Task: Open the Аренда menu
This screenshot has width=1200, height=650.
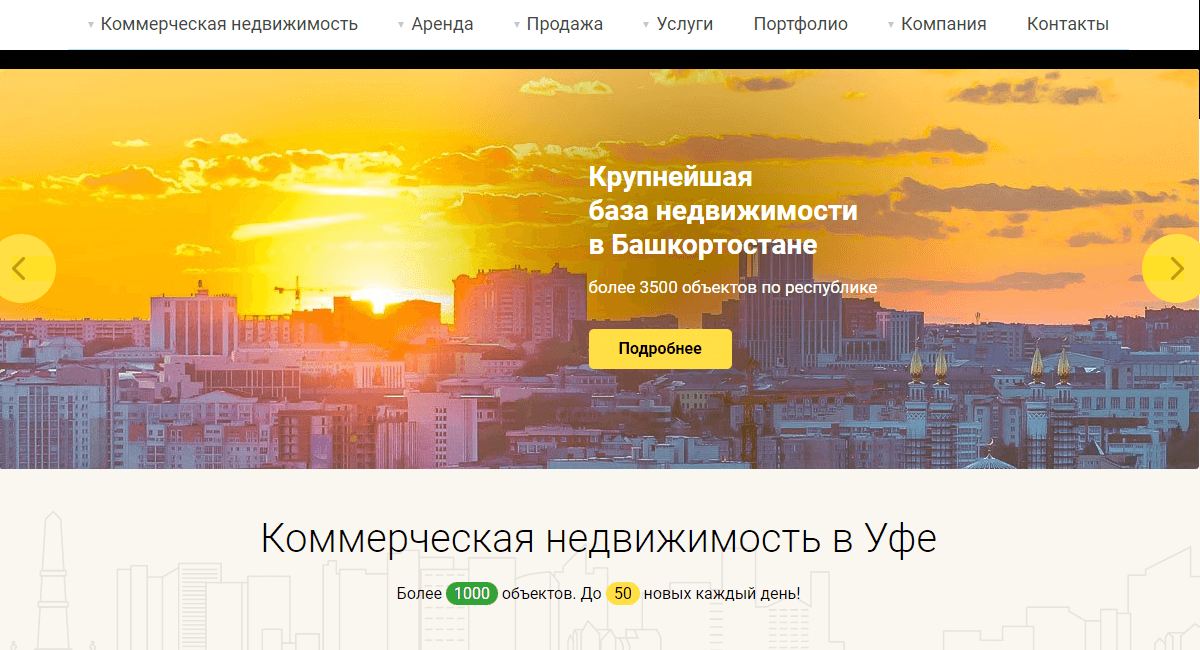Action: tap(441, 24)
